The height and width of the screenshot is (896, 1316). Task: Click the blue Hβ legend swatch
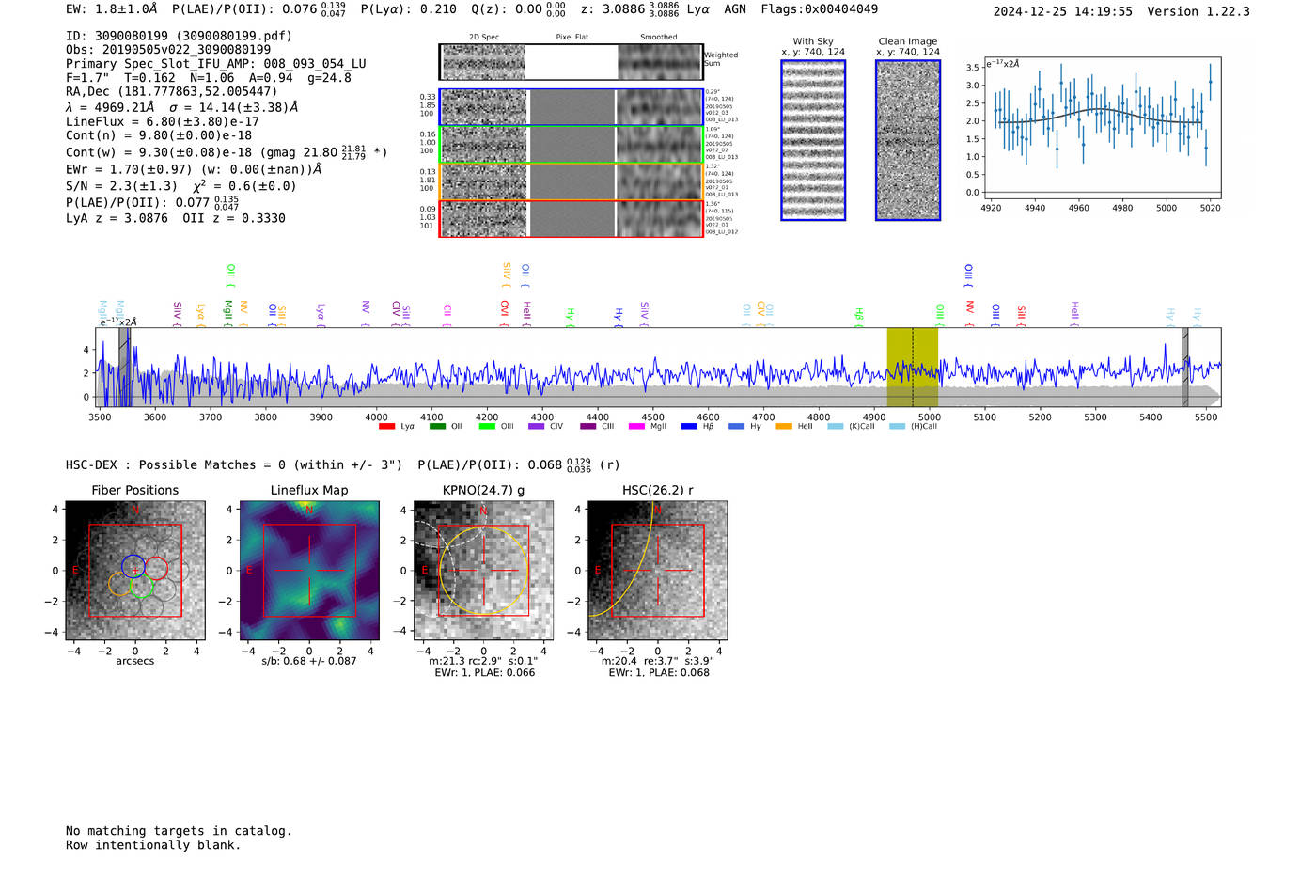(689, 427)
